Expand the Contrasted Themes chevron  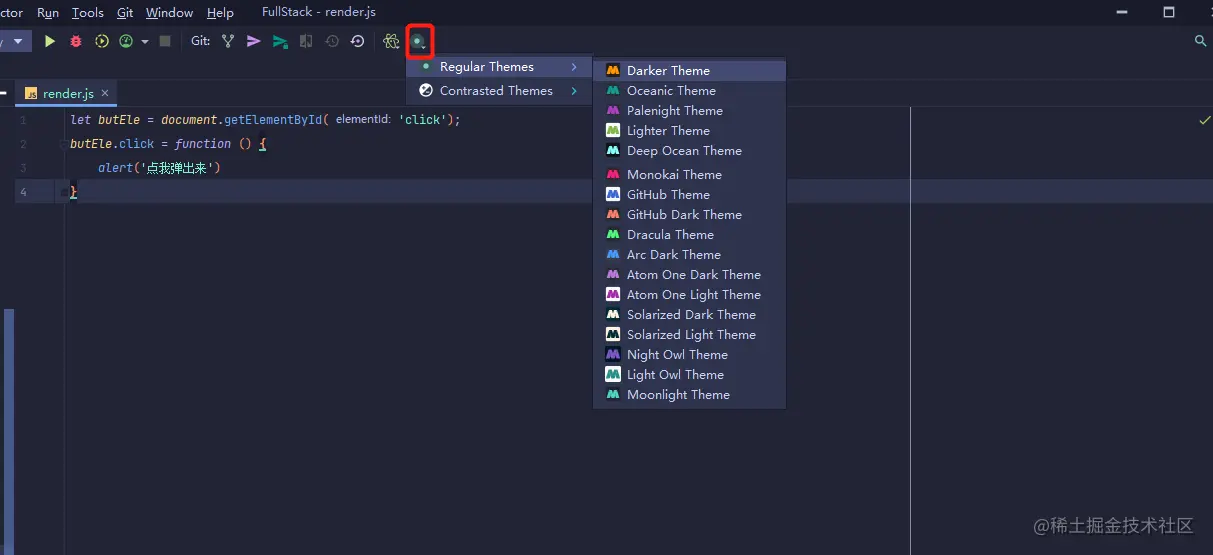[574, 91]
